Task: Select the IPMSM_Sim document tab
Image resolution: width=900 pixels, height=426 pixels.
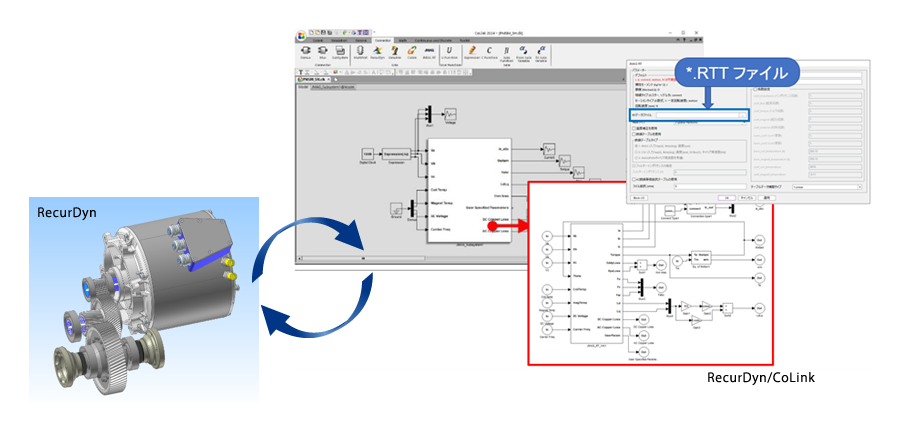Action: click(x=313, y=79)
